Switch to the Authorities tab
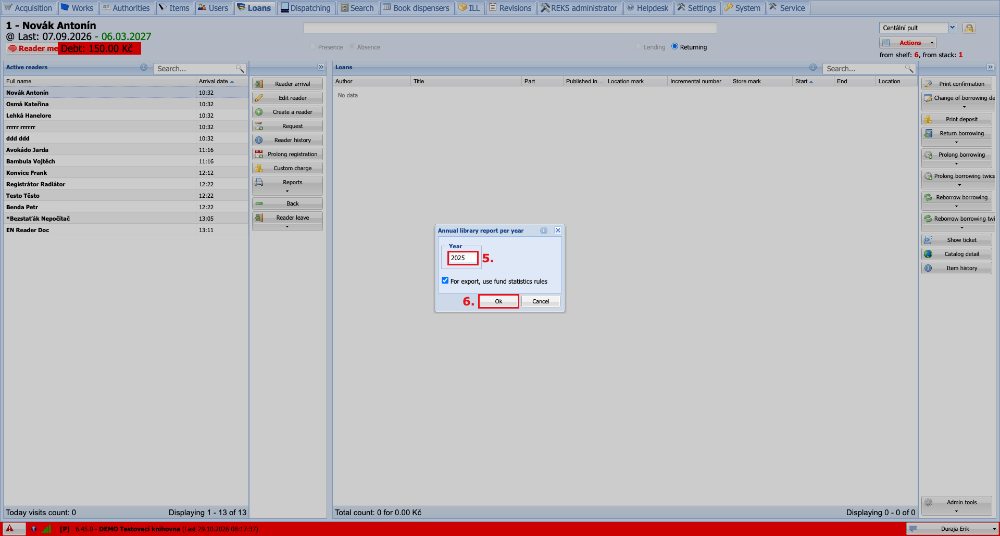Viewport: 1000px width, 536px height. click(x=126, y=8)
